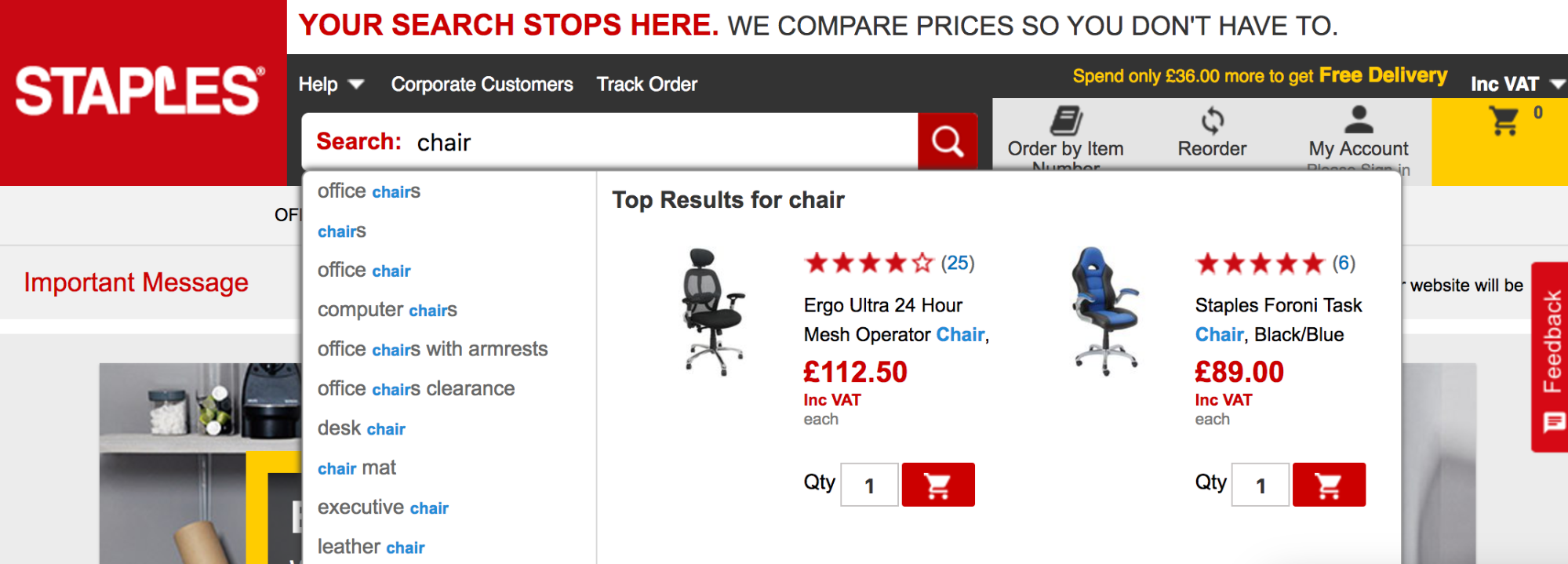
Task: Click the Track Order link
Action: point(646,84)
